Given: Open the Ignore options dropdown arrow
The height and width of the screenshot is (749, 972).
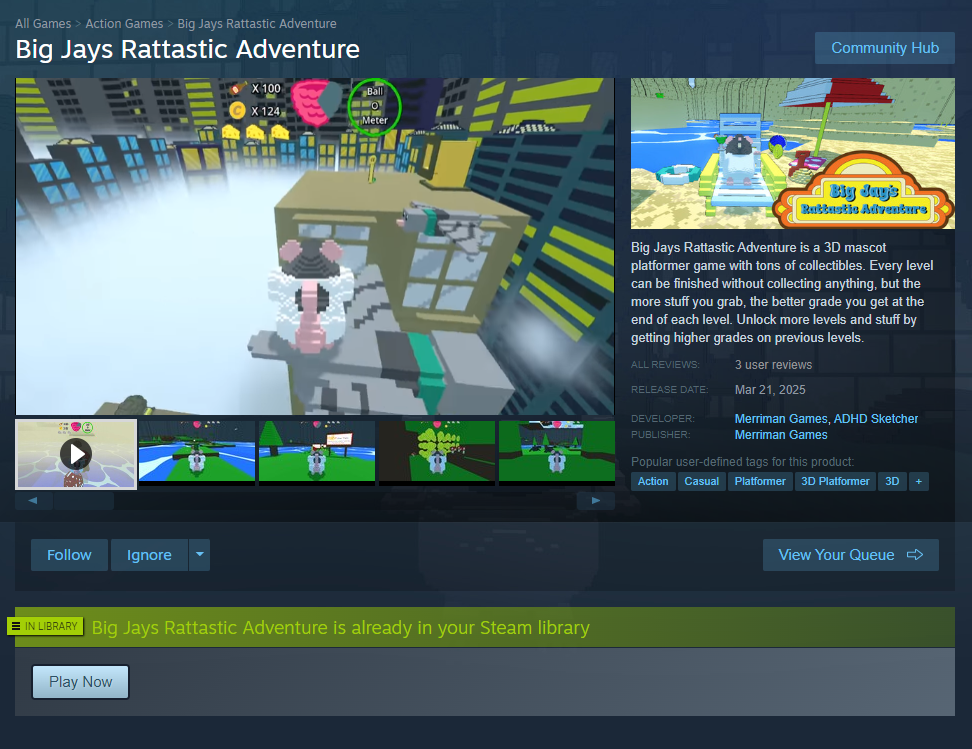Looking at the screenshot, I should pyautogui.click(x=200, y=555).
